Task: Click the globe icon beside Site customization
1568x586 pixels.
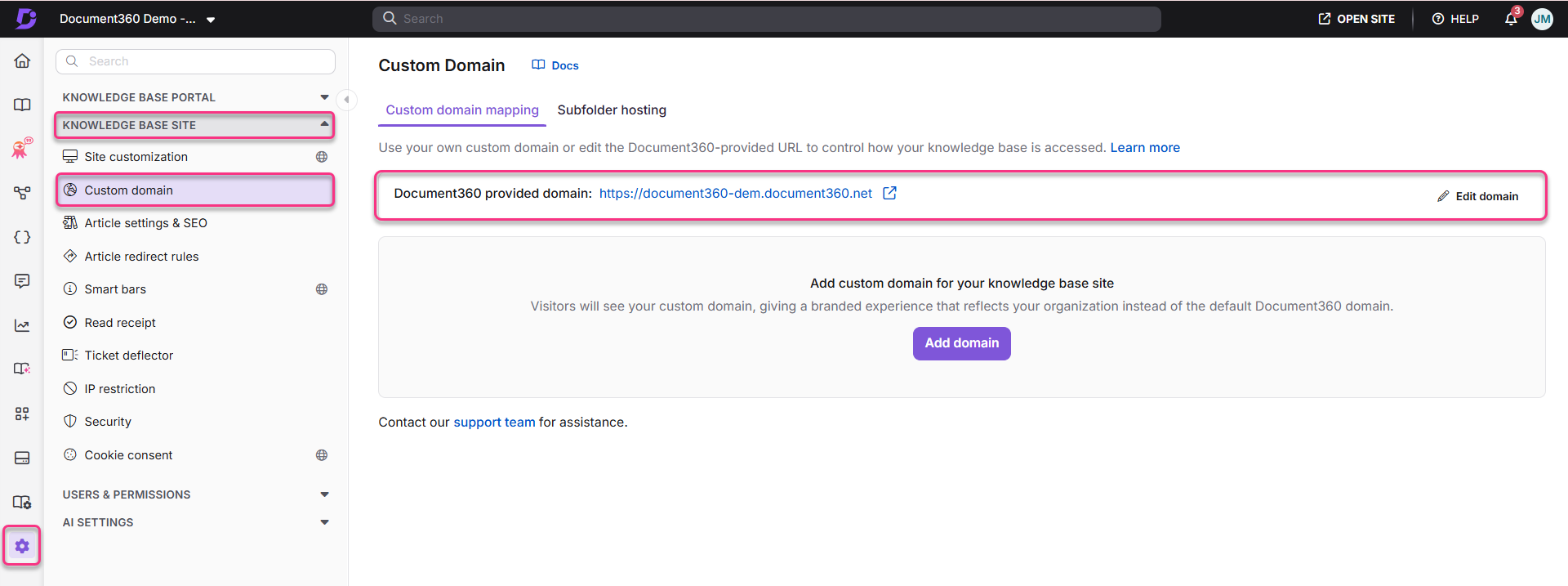Action: click(322, 157)
